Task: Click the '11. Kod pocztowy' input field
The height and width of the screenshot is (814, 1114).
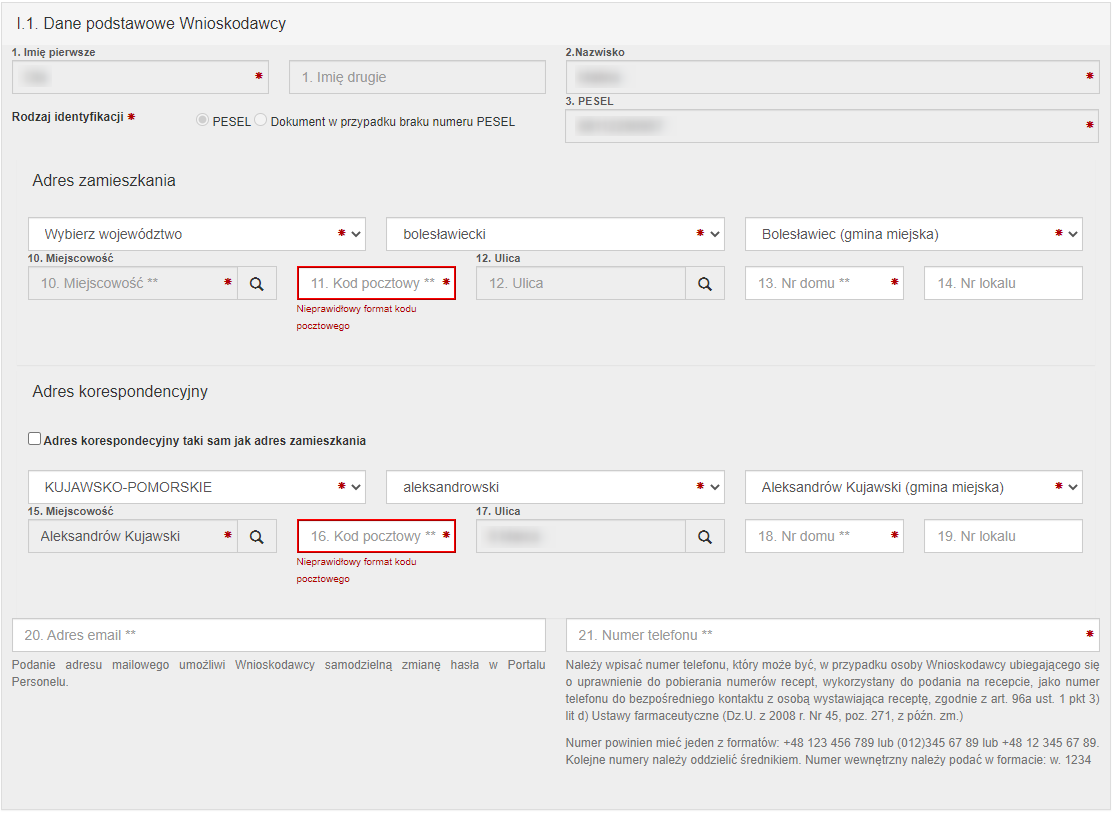Action: click(372, 284)
